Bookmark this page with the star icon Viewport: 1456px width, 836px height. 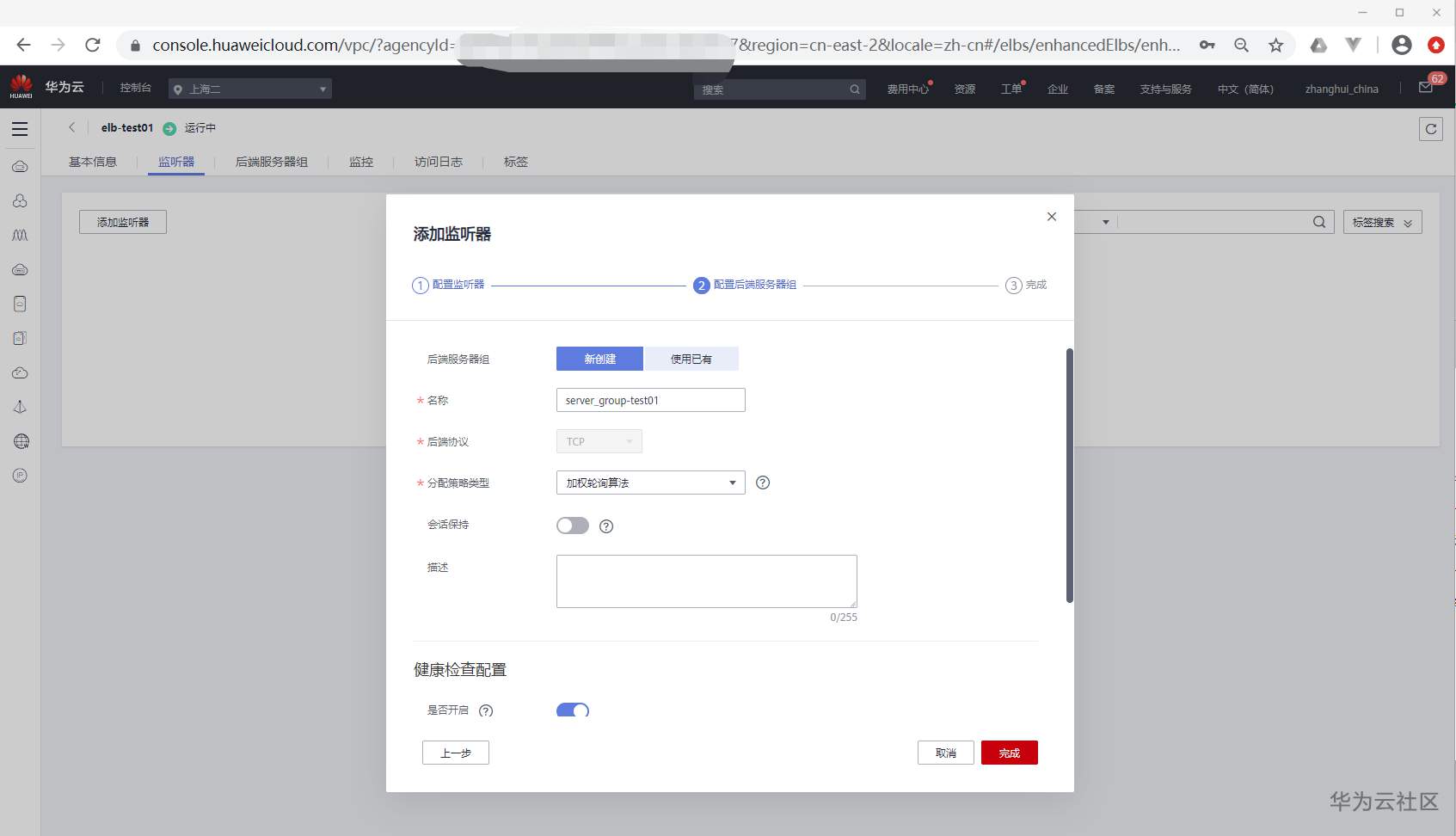[x=1275, y=45]
